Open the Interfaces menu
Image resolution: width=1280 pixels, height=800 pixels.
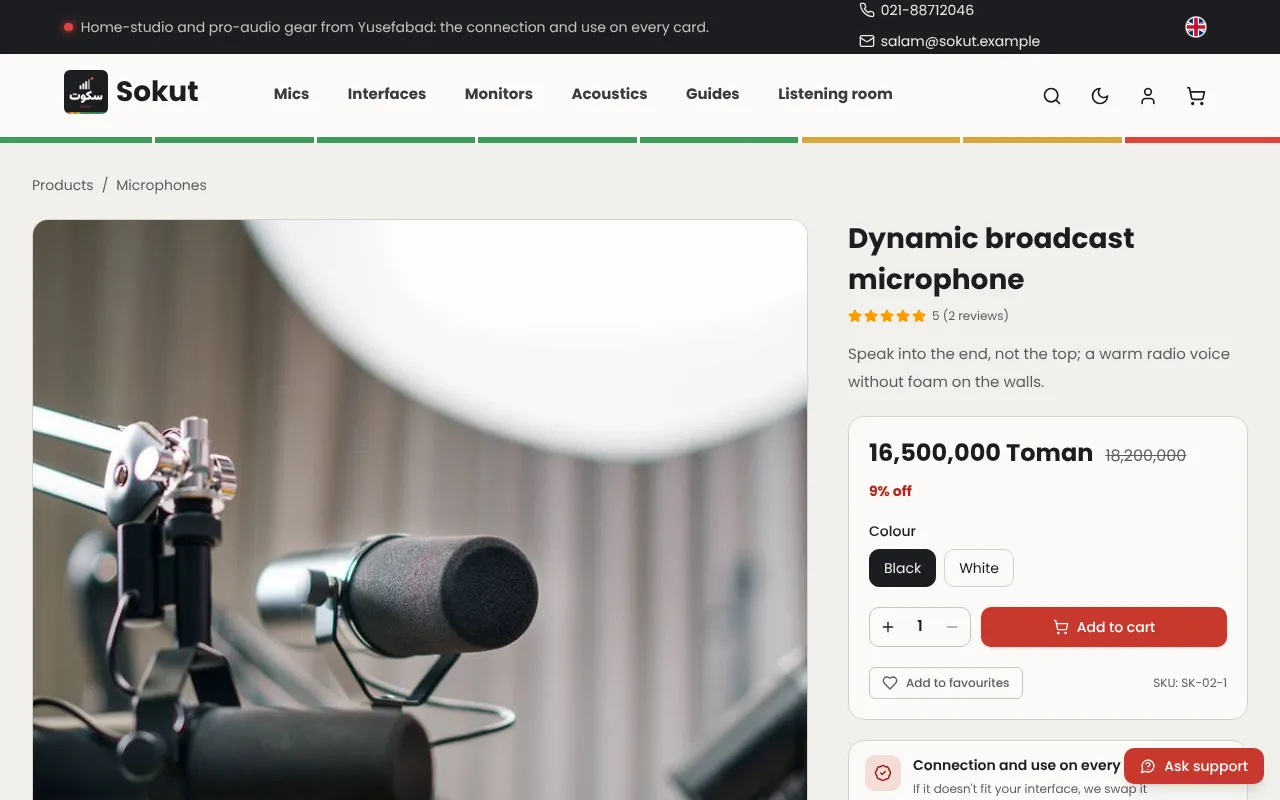[387, 94]
